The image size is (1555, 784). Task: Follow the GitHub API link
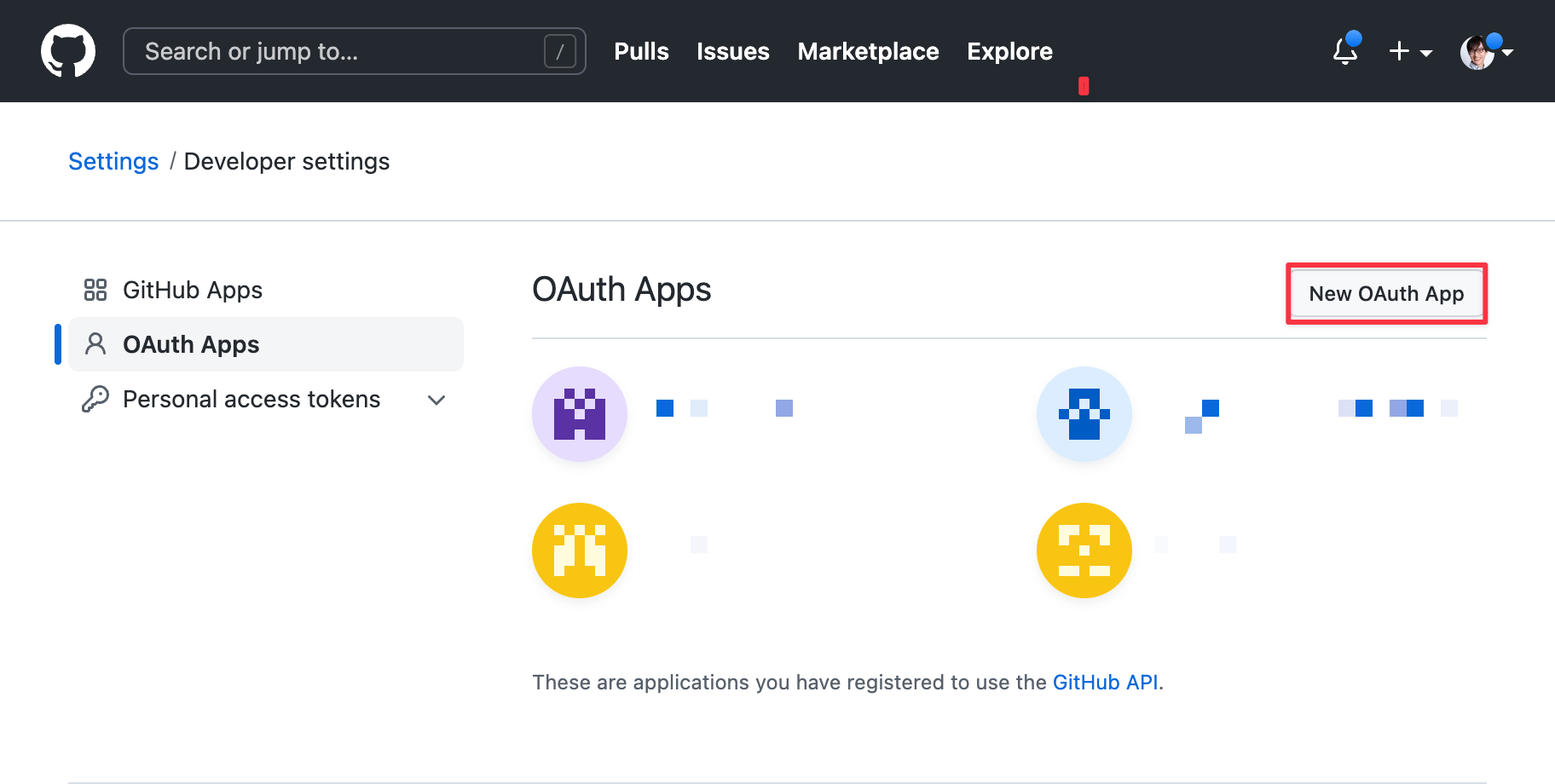pos(1105,682)
